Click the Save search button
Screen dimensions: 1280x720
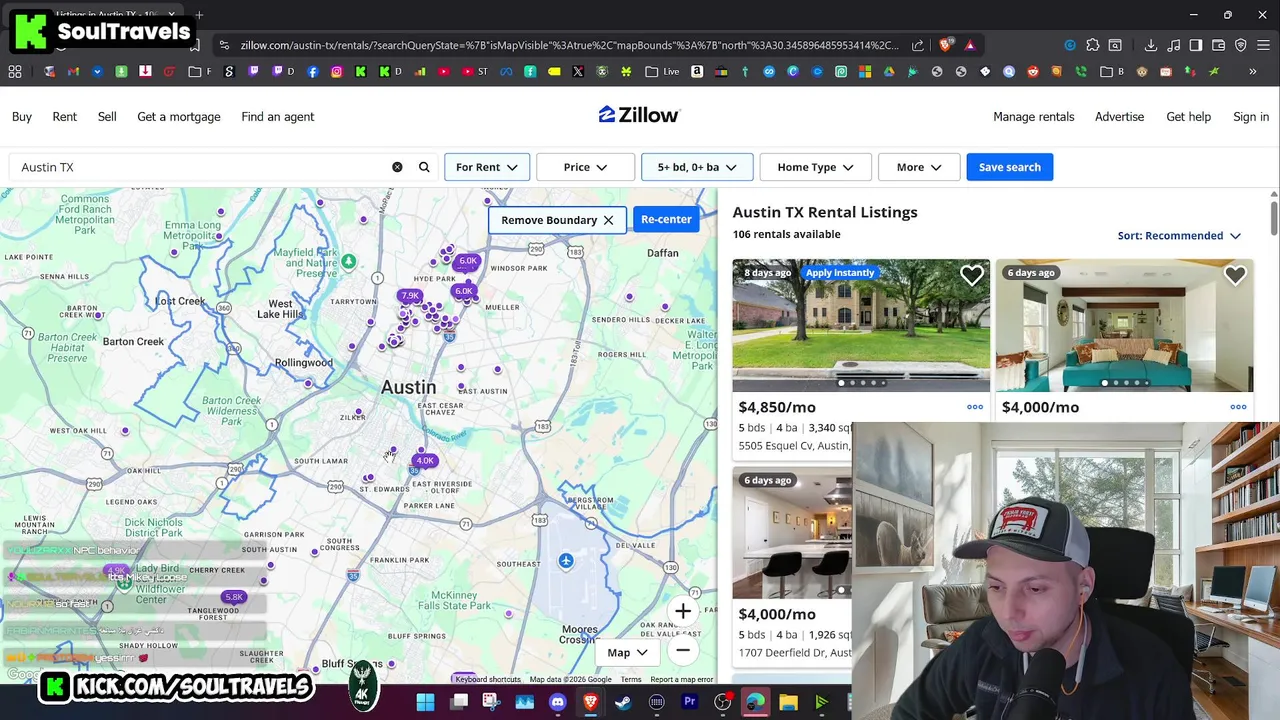point(1010,167)
